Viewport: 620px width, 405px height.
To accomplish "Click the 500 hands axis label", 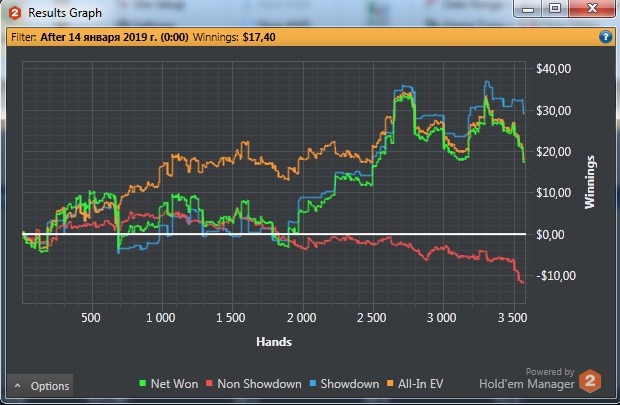I will (x=91, y=318).
